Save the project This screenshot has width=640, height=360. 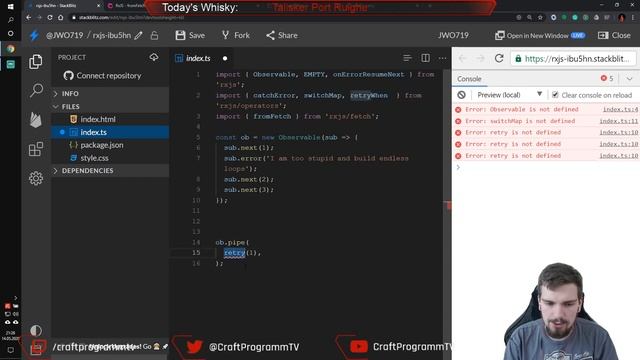[190, 36]
